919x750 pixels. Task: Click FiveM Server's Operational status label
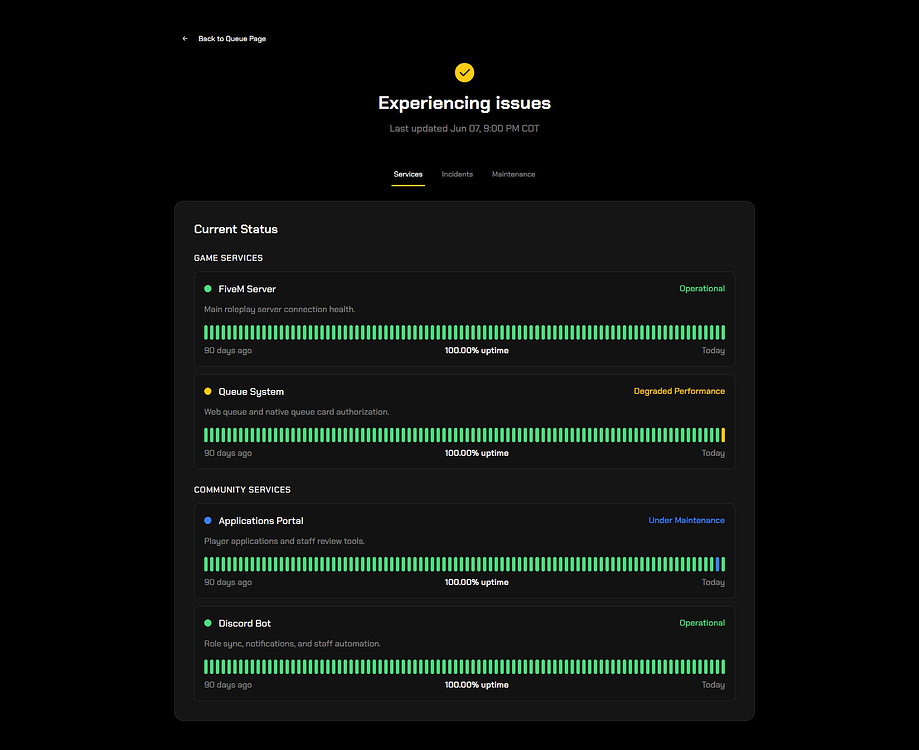pos(702,288)
